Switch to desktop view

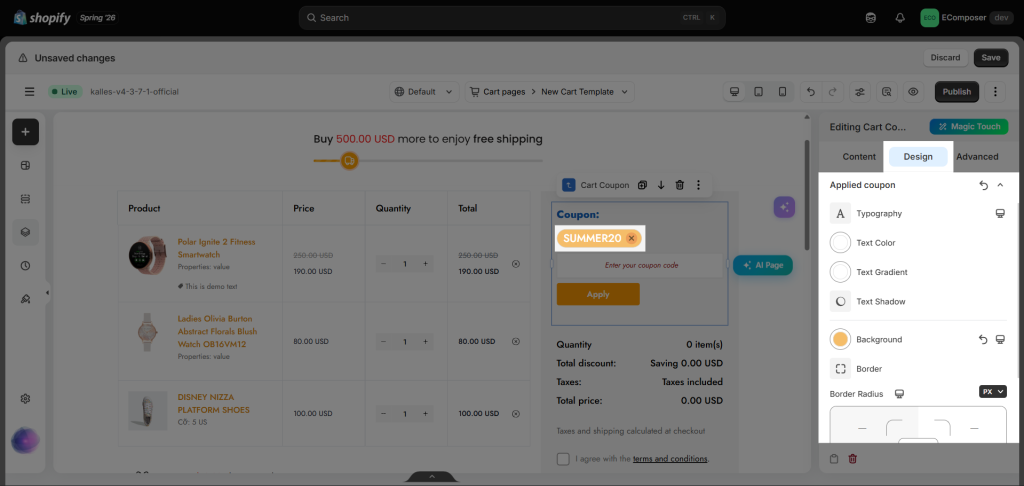tap(735, 92)
